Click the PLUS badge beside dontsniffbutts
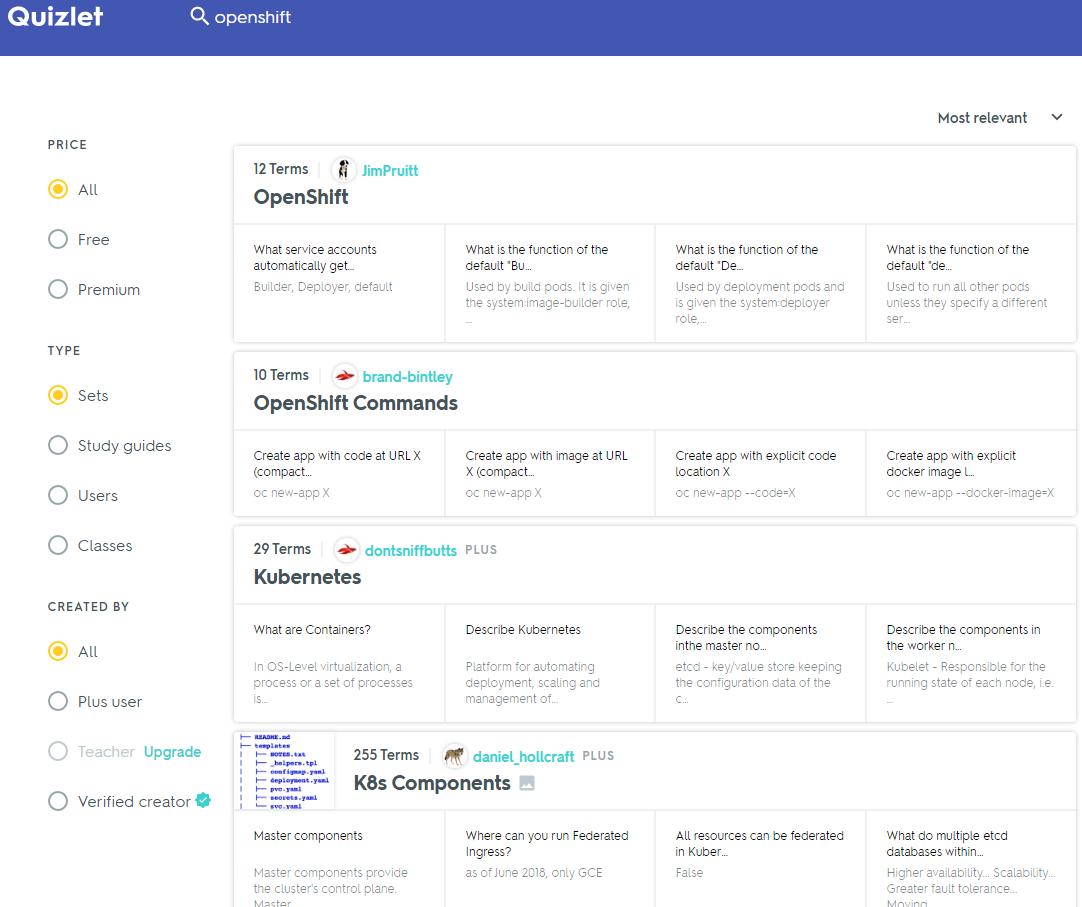The height and width of the screenshot is (907, 1082). 481,550
